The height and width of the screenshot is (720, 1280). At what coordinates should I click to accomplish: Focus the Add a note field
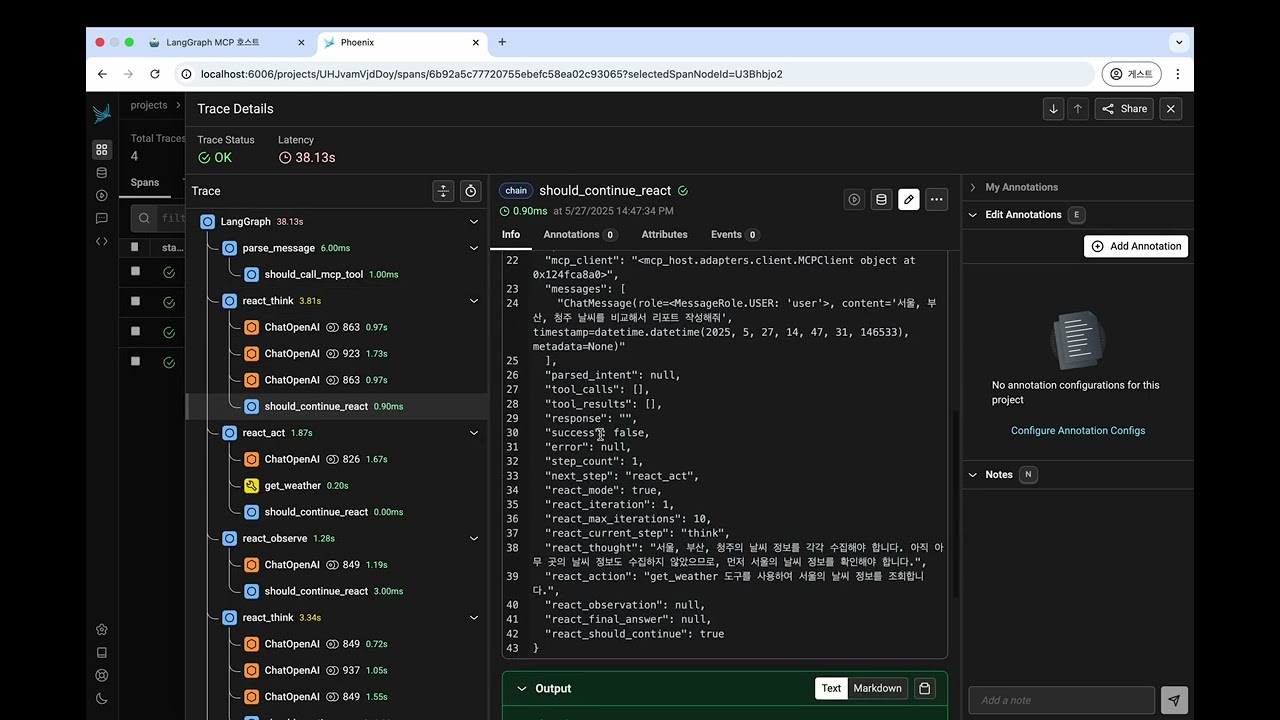[1062, 700]
